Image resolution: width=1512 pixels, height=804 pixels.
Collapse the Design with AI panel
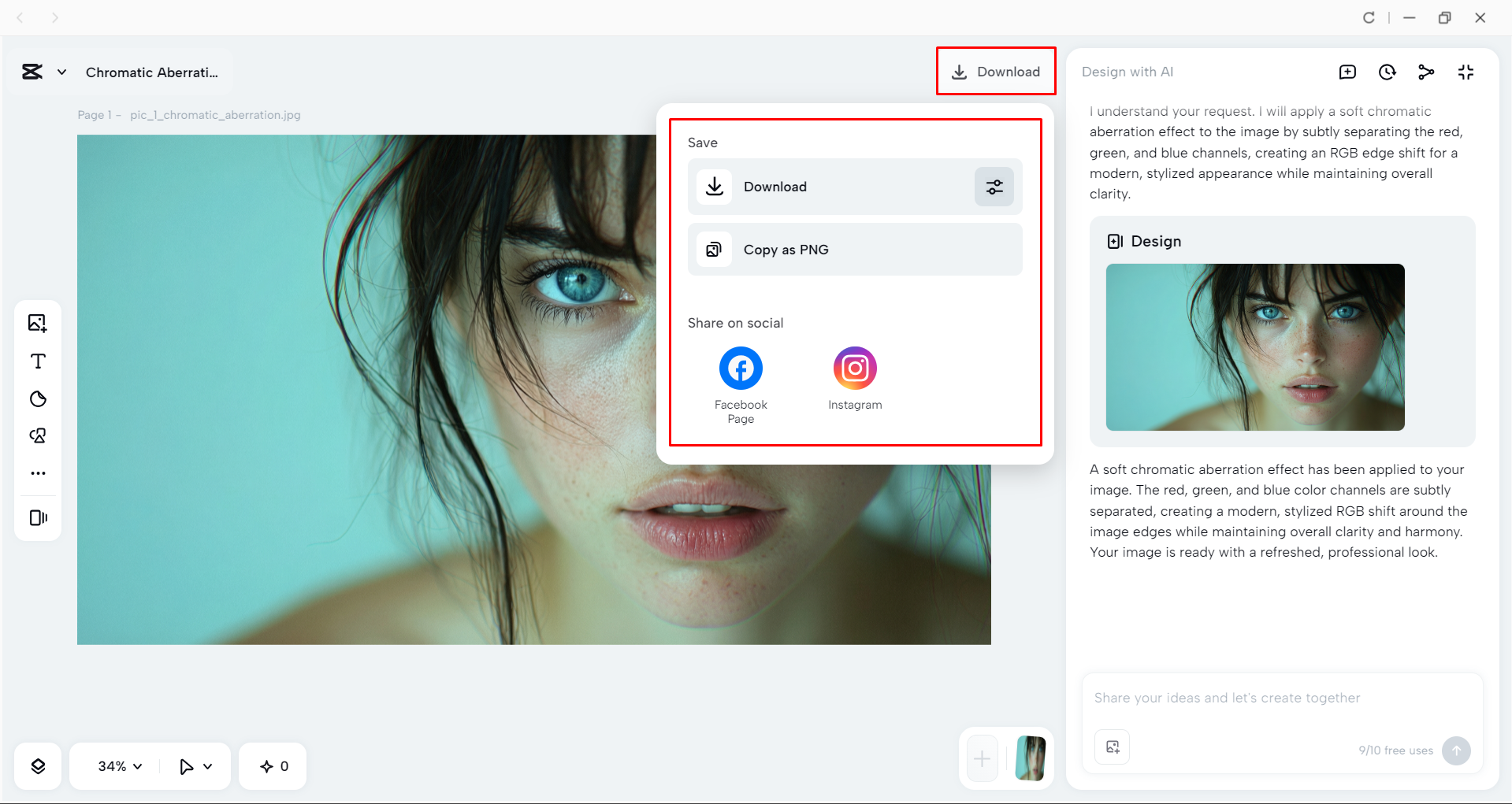[1466, 72]
